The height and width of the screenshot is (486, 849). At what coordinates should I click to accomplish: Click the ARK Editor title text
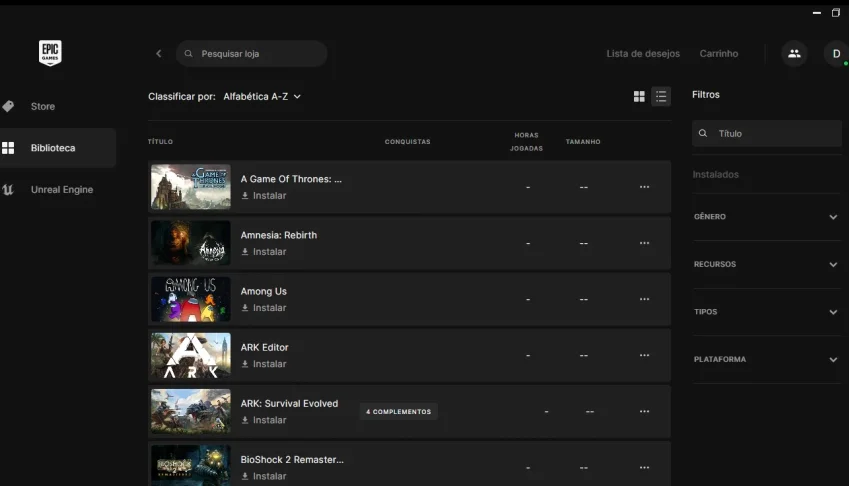click(x=264, y=347)
